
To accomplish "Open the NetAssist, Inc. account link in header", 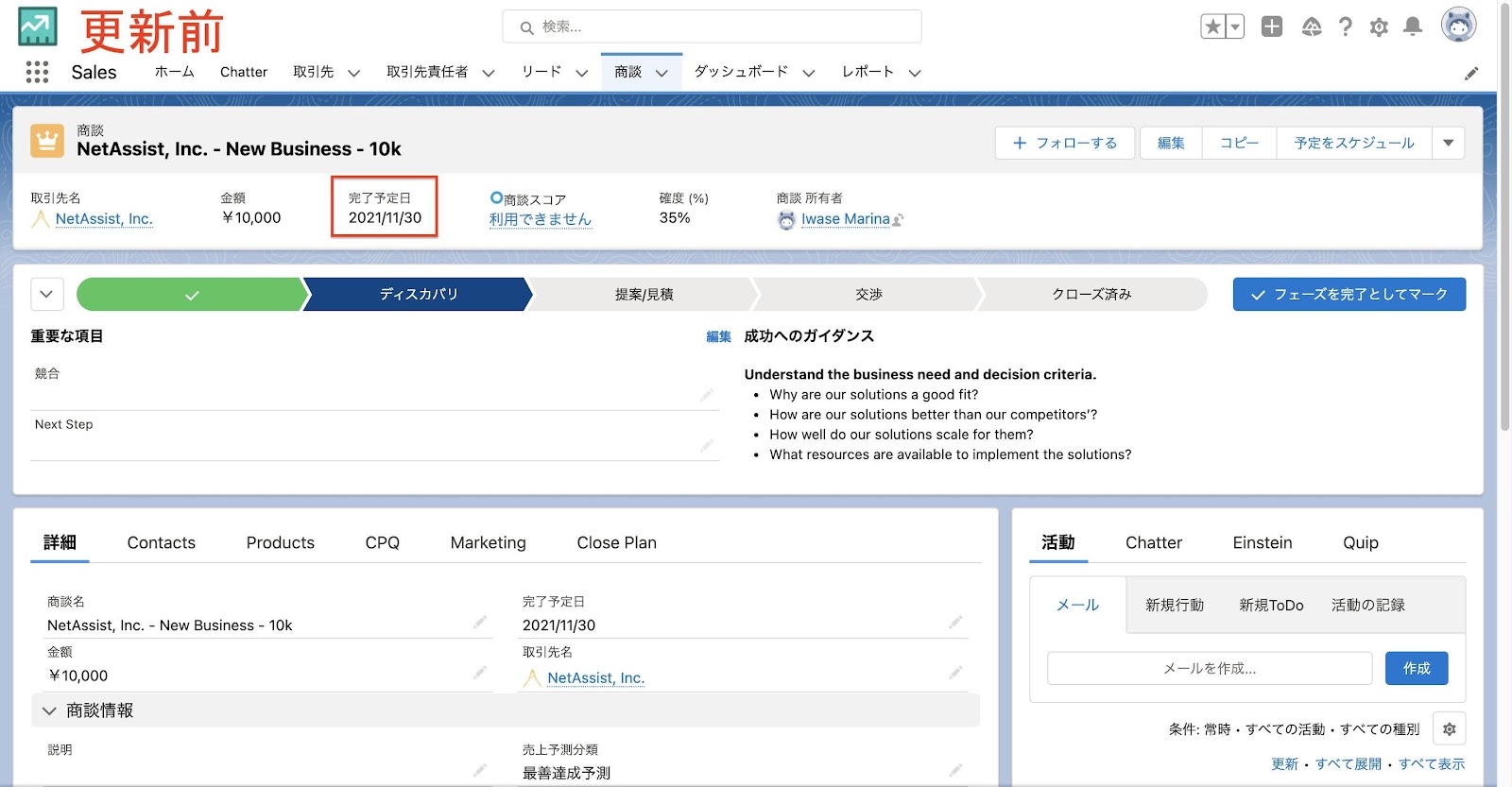I will pyautogui.click(x=104, y=218).
